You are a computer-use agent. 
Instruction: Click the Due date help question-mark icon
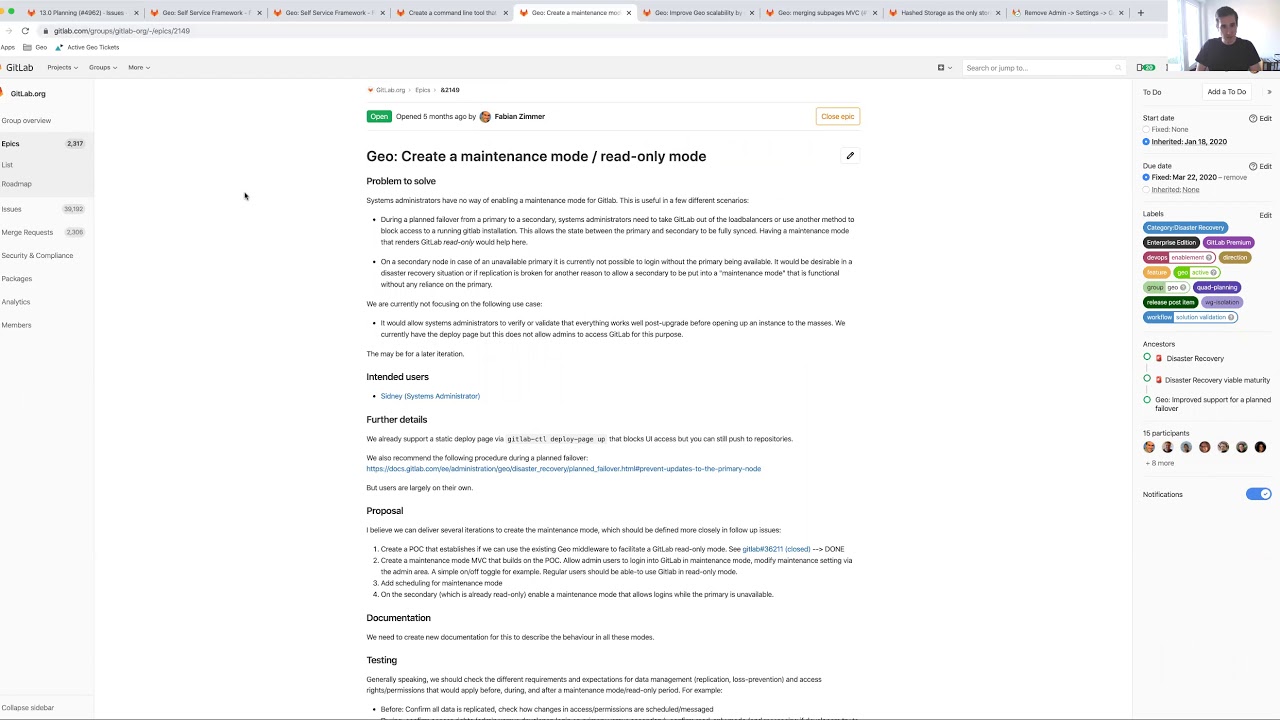point(1252,166)
